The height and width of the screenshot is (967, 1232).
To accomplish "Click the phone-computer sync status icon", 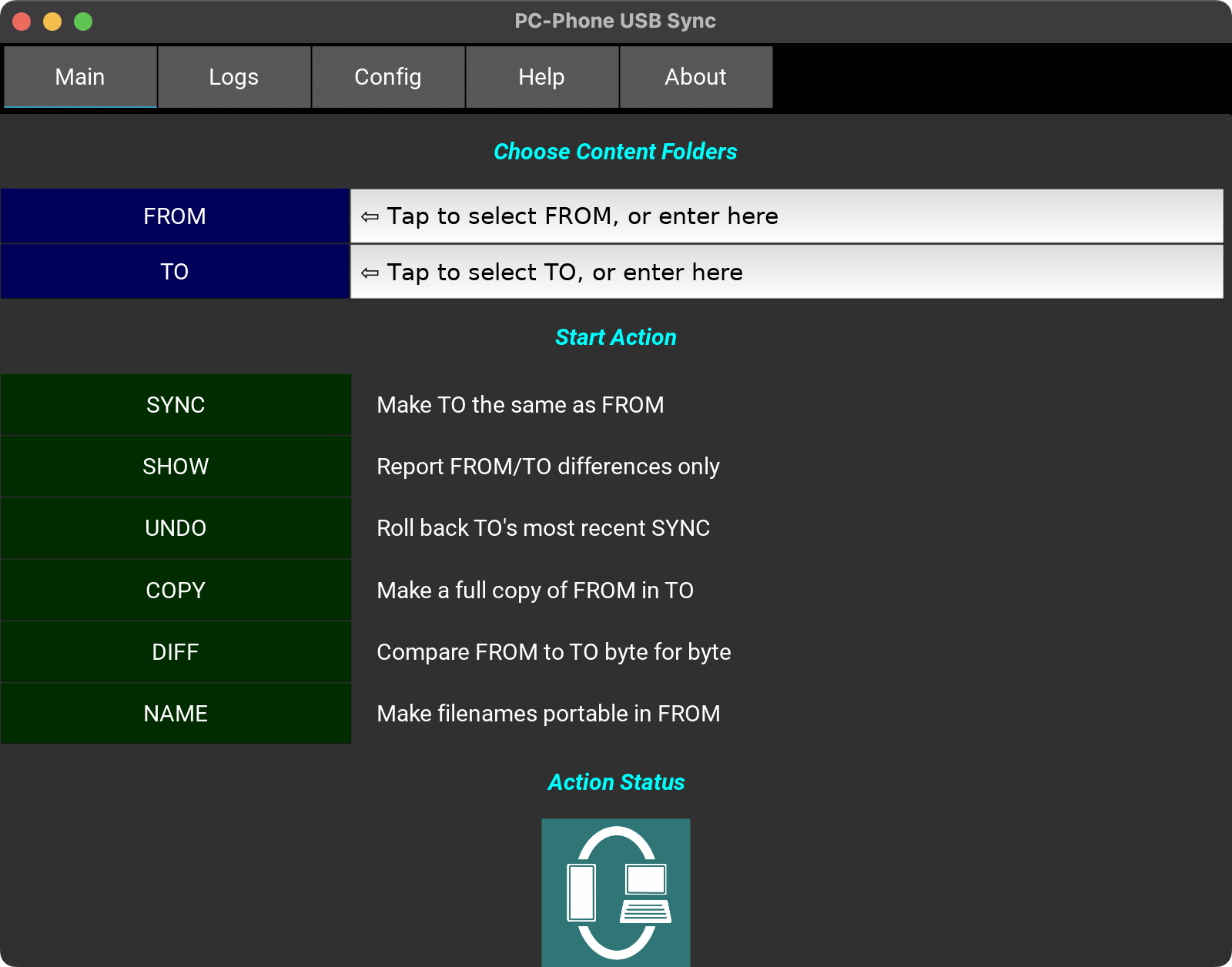I will (x=615, y=892).
